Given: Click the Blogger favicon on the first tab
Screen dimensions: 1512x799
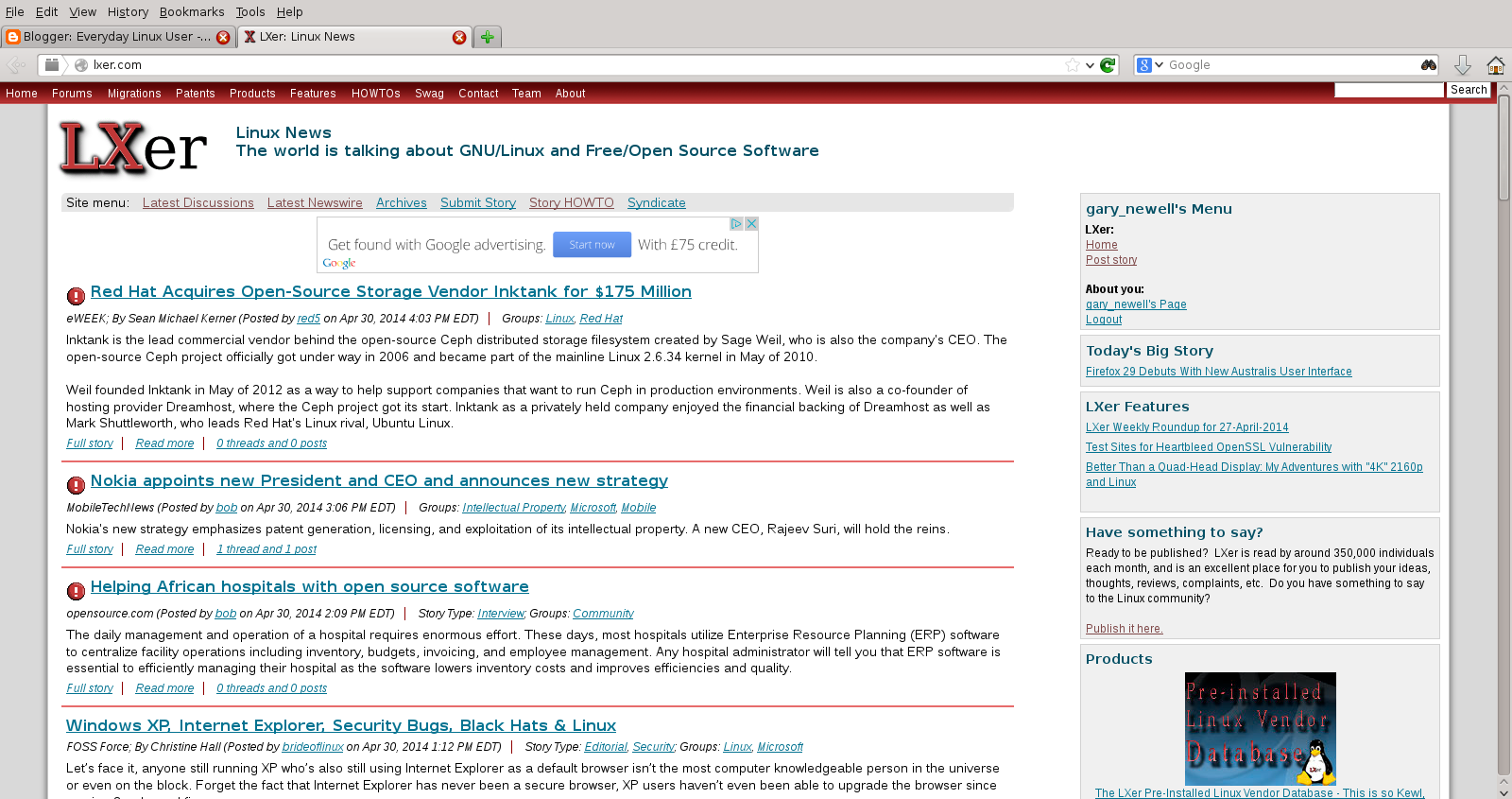Looking at the screenshot, I should tap(12, 37).
